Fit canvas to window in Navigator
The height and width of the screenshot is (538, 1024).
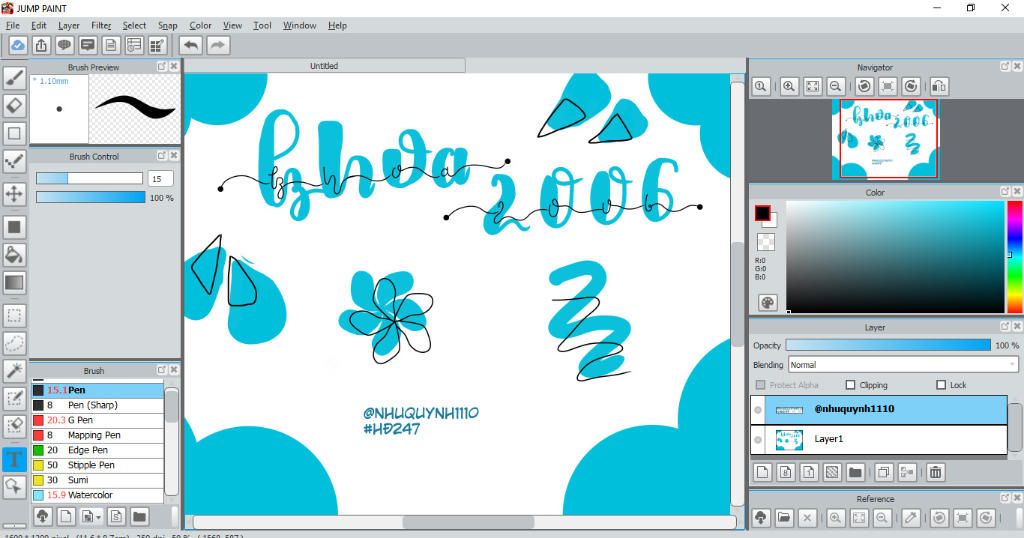(x=812, y=86)
